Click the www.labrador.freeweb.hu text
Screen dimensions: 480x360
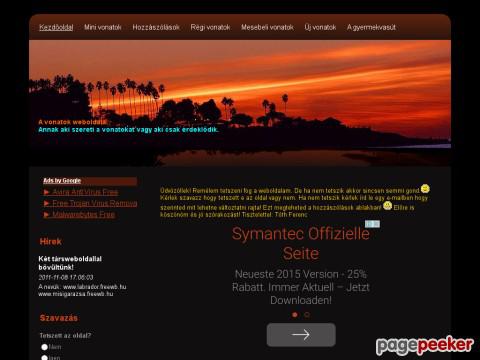(95, 287)
